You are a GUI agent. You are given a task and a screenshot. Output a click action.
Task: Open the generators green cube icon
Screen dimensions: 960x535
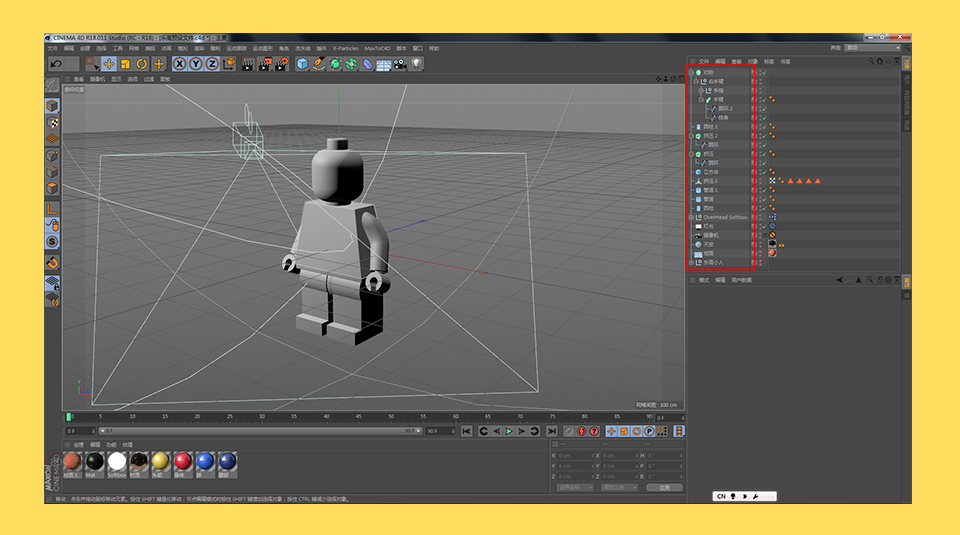click(335, 64)
